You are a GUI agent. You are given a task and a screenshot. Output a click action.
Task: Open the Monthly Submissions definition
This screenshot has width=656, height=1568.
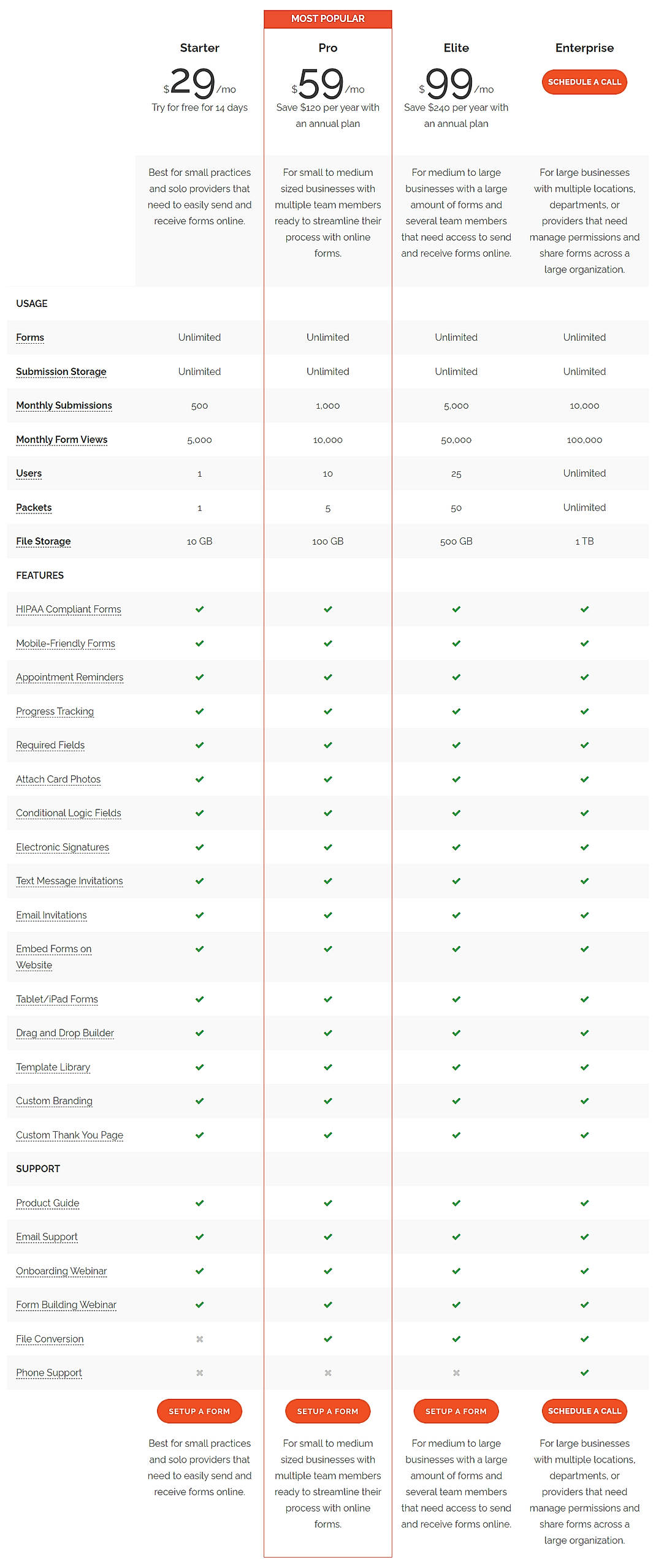pyautogui.click(x=63, y=405)
